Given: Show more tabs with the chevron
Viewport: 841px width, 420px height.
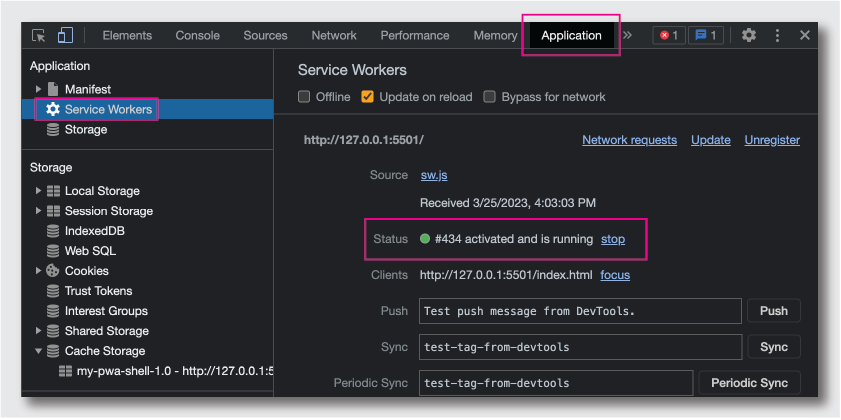Looking at the screenshot, I should pyautogui.click(x=627, y=35).
